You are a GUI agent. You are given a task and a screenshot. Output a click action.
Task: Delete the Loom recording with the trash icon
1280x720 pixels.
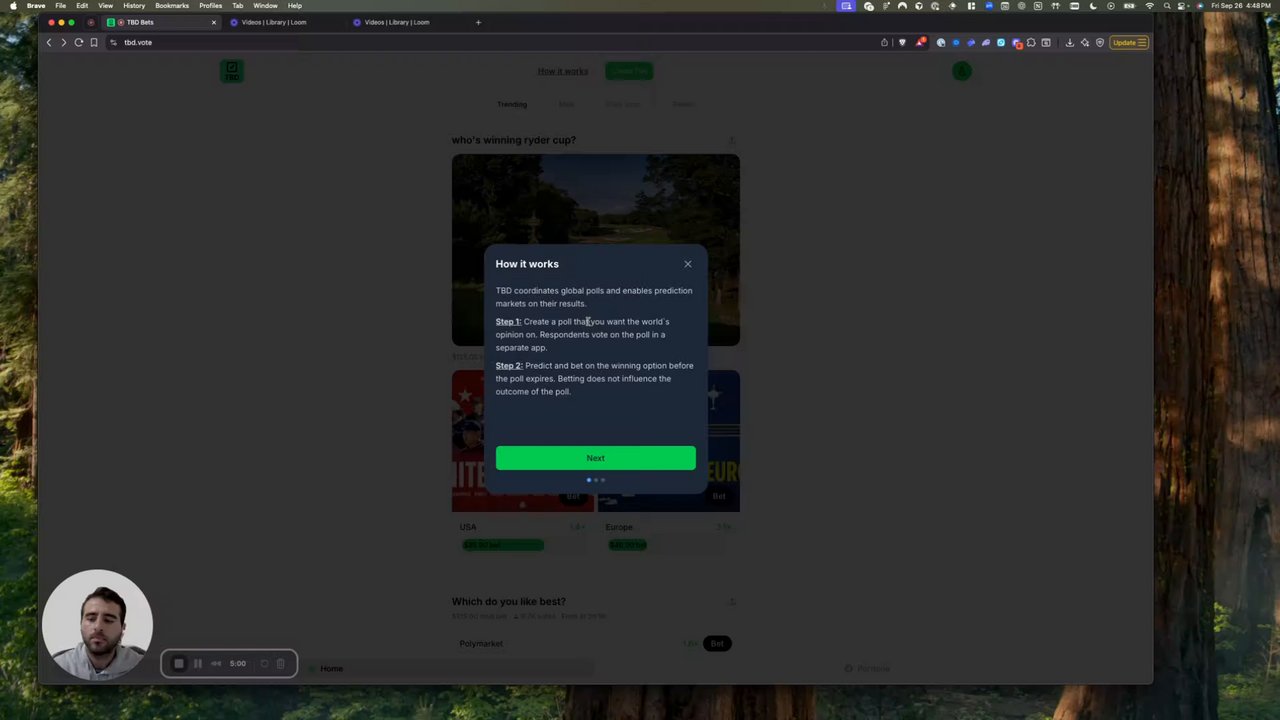(x=281, y=663)
